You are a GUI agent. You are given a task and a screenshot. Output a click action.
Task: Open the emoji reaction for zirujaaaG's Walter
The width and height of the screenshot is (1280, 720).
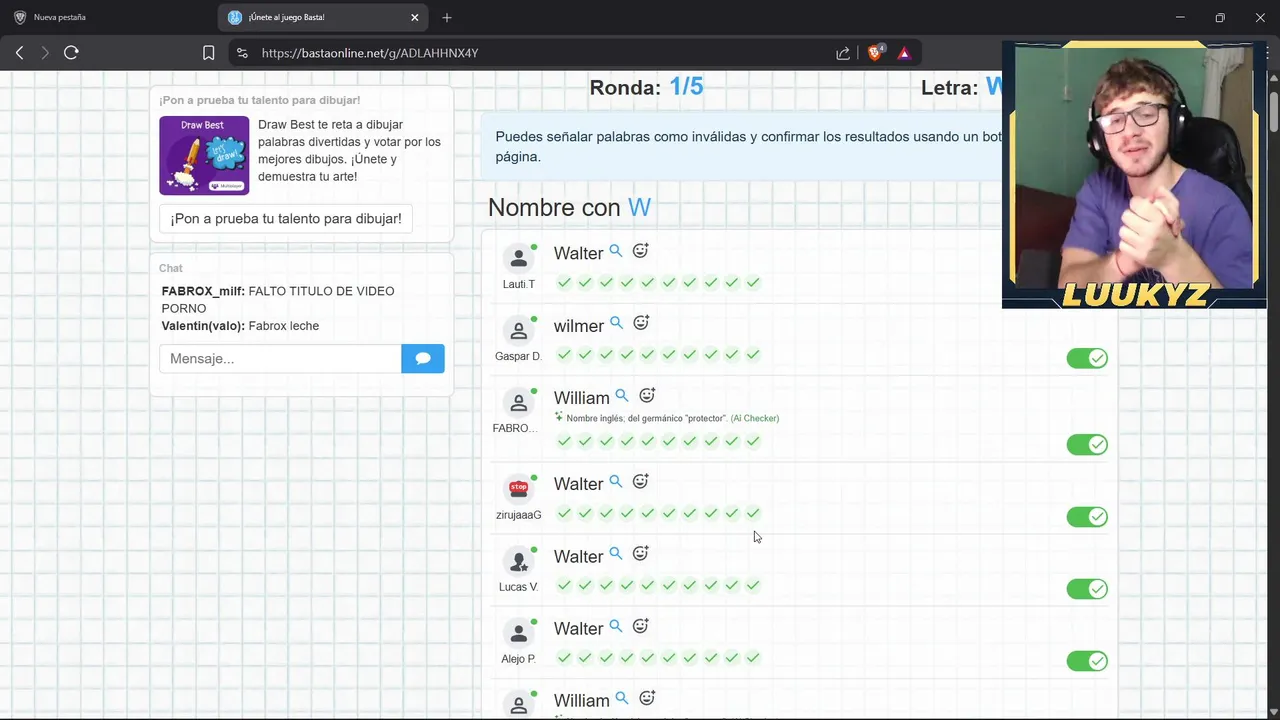click(x=641, y=481)
